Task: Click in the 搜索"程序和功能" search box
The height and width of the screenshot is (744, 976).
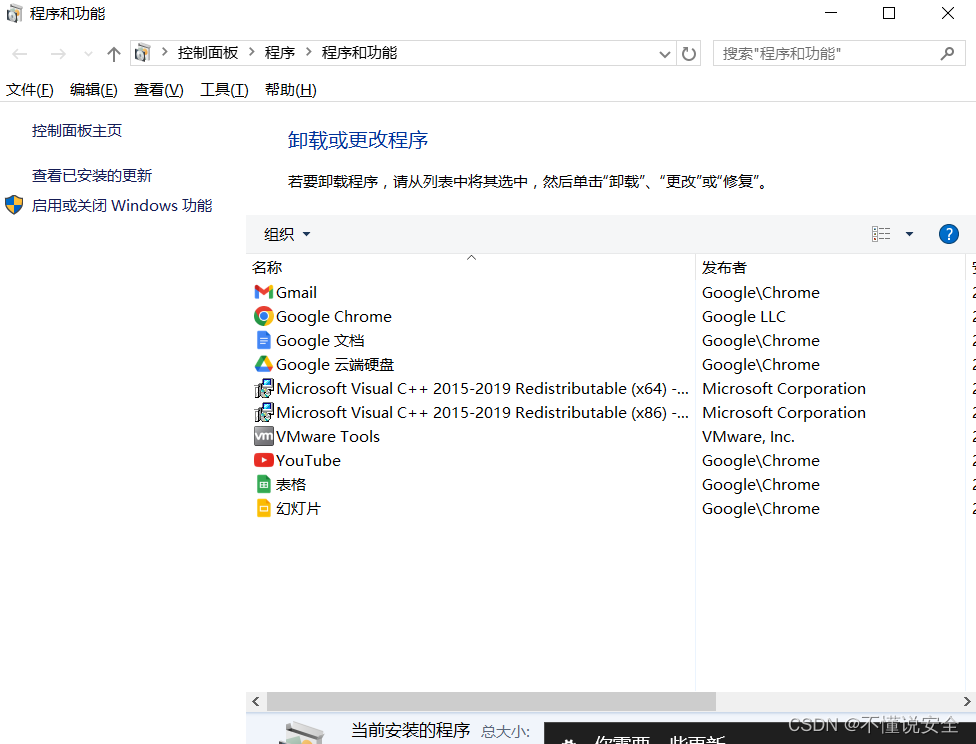Action: pos(828,54)
